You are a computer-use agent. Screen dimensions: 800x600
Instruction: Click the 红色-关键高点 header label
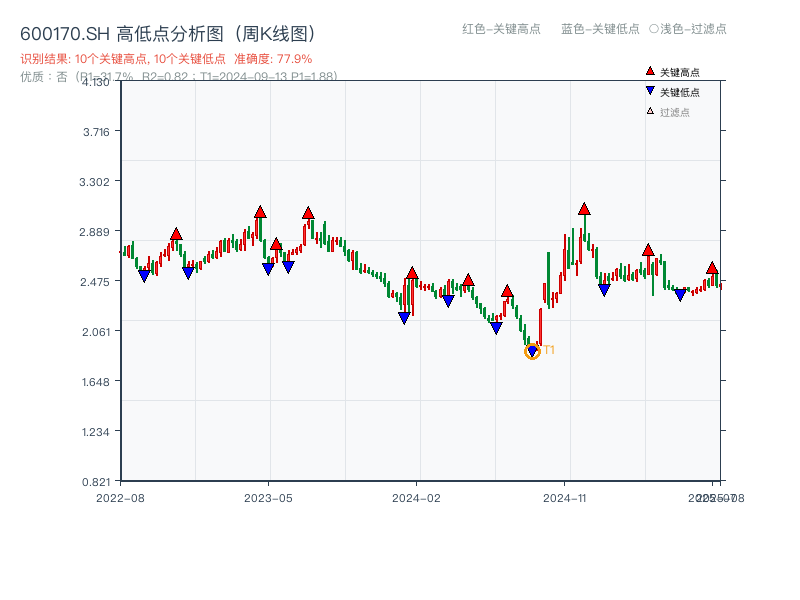click(x=501, y=29)
